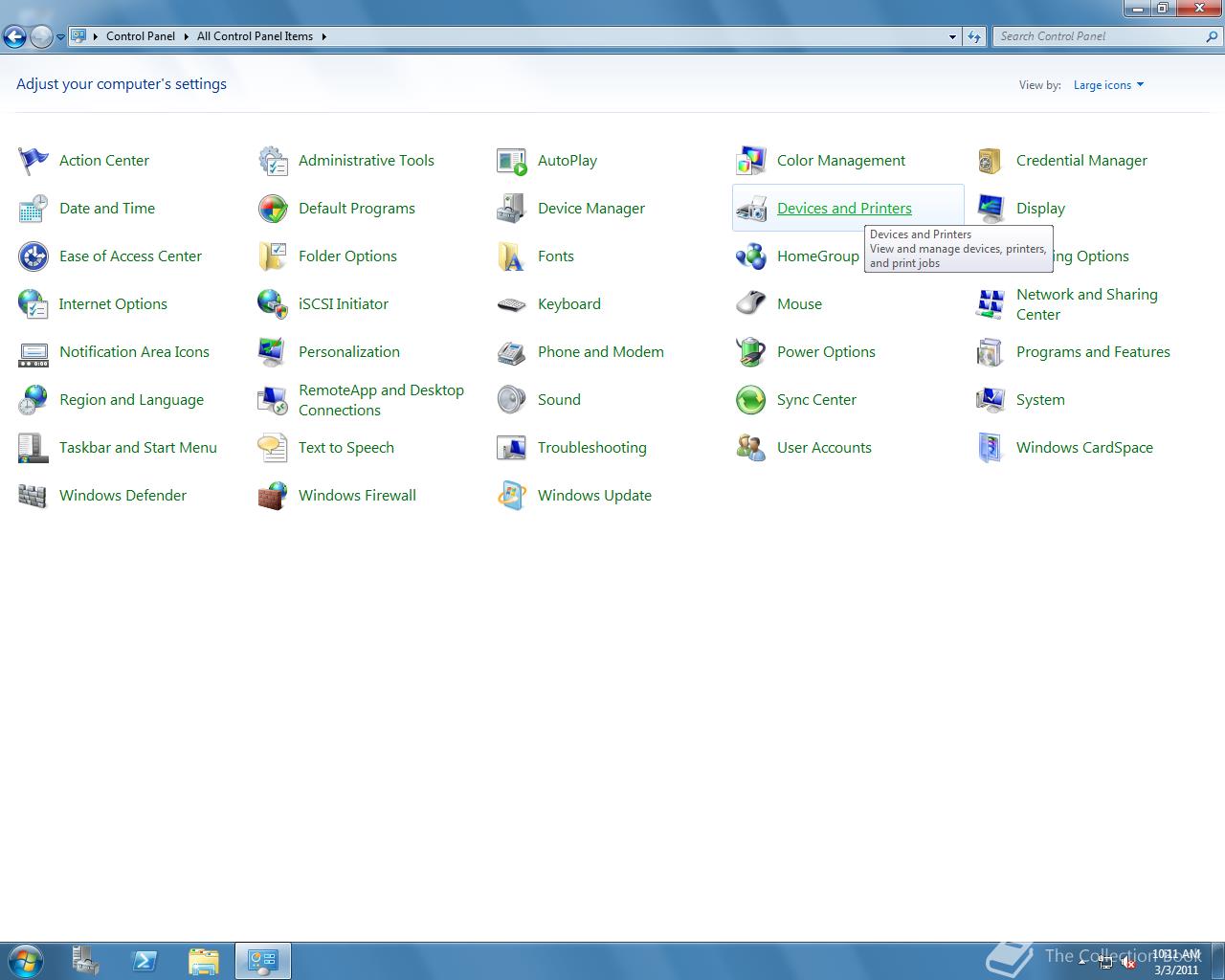
Task: Refresh the Control Panel address bar
Action: coord(974,36)
